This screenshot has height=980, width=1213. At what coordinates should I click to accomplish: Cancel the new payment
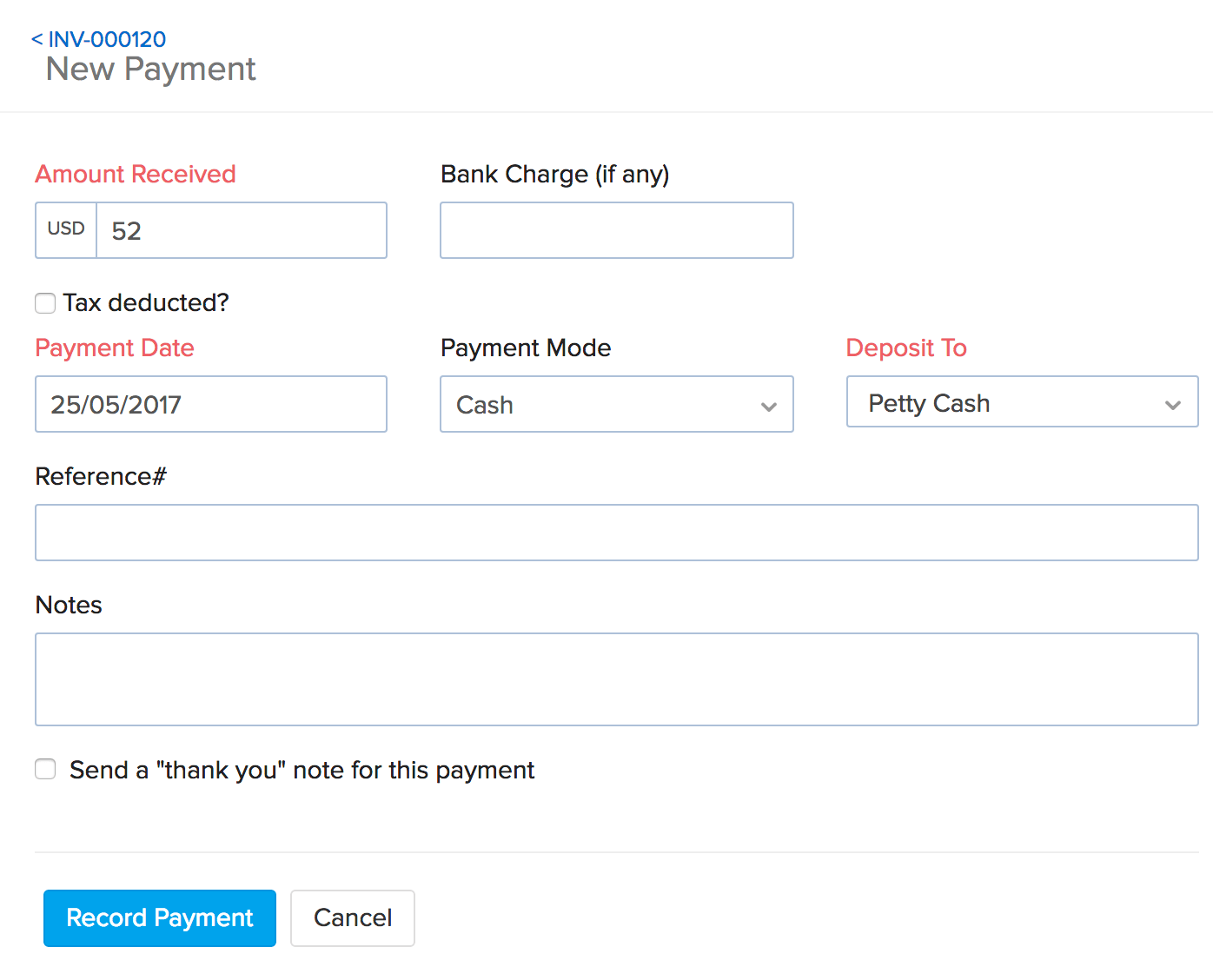(x=352, y=917)
